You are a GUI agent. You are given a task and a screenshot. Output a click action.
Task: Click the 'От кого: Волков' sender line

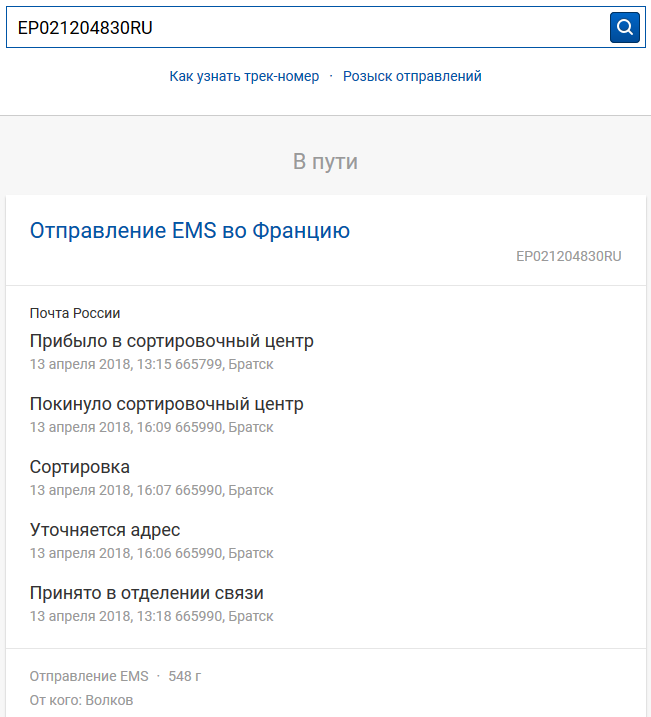pyautogui.click(x=81, y=700)
